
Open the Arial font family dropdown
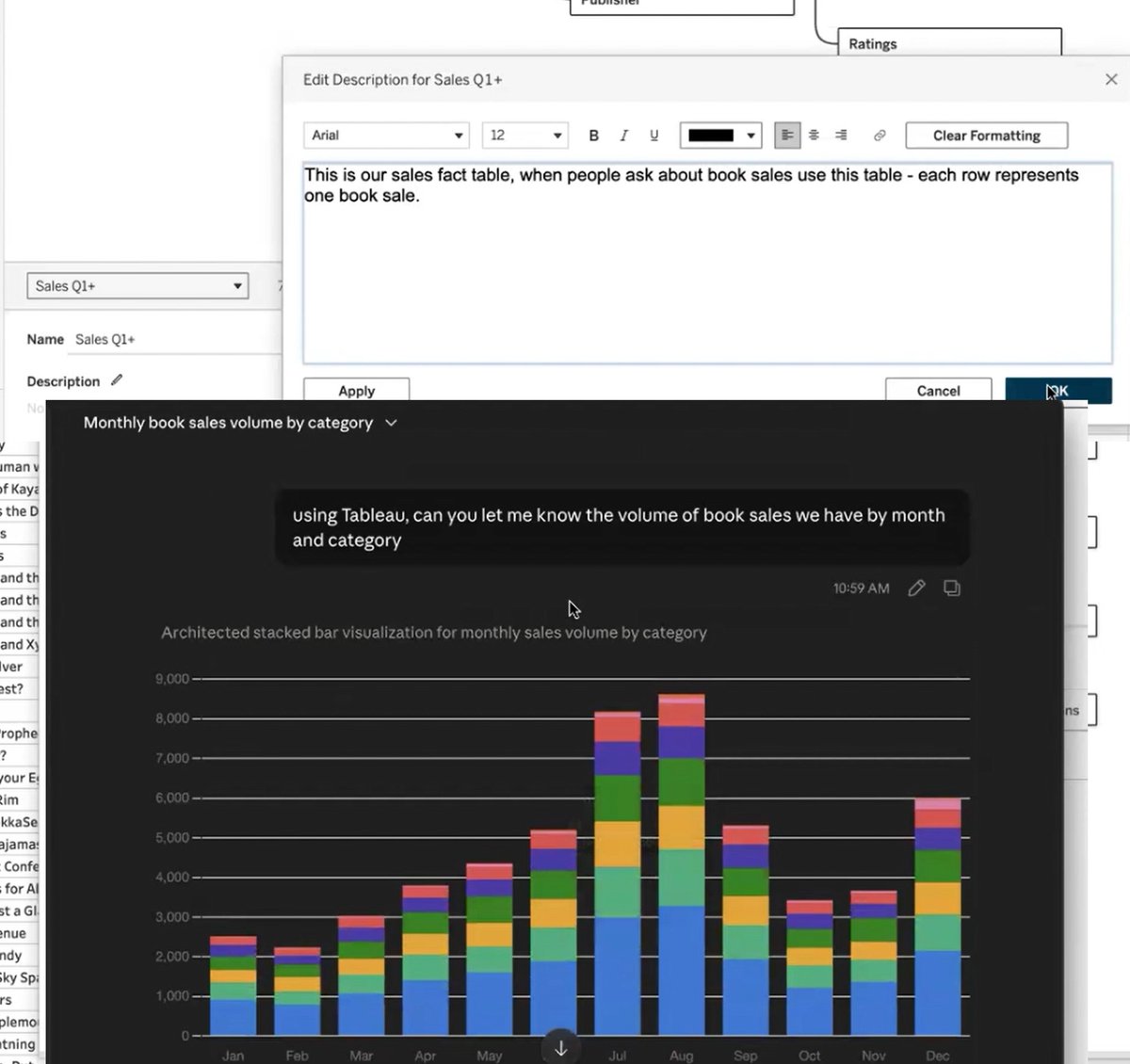click(387, 136)
